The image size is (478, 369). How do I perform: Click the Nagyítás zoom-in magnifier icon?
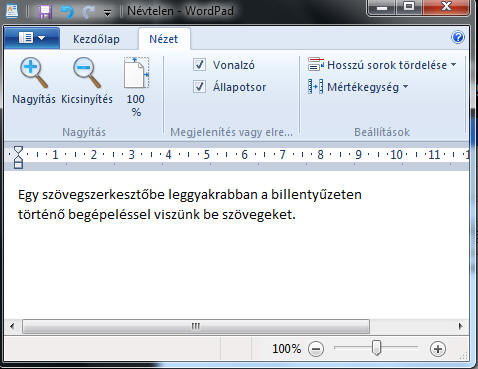coord(33,73)
